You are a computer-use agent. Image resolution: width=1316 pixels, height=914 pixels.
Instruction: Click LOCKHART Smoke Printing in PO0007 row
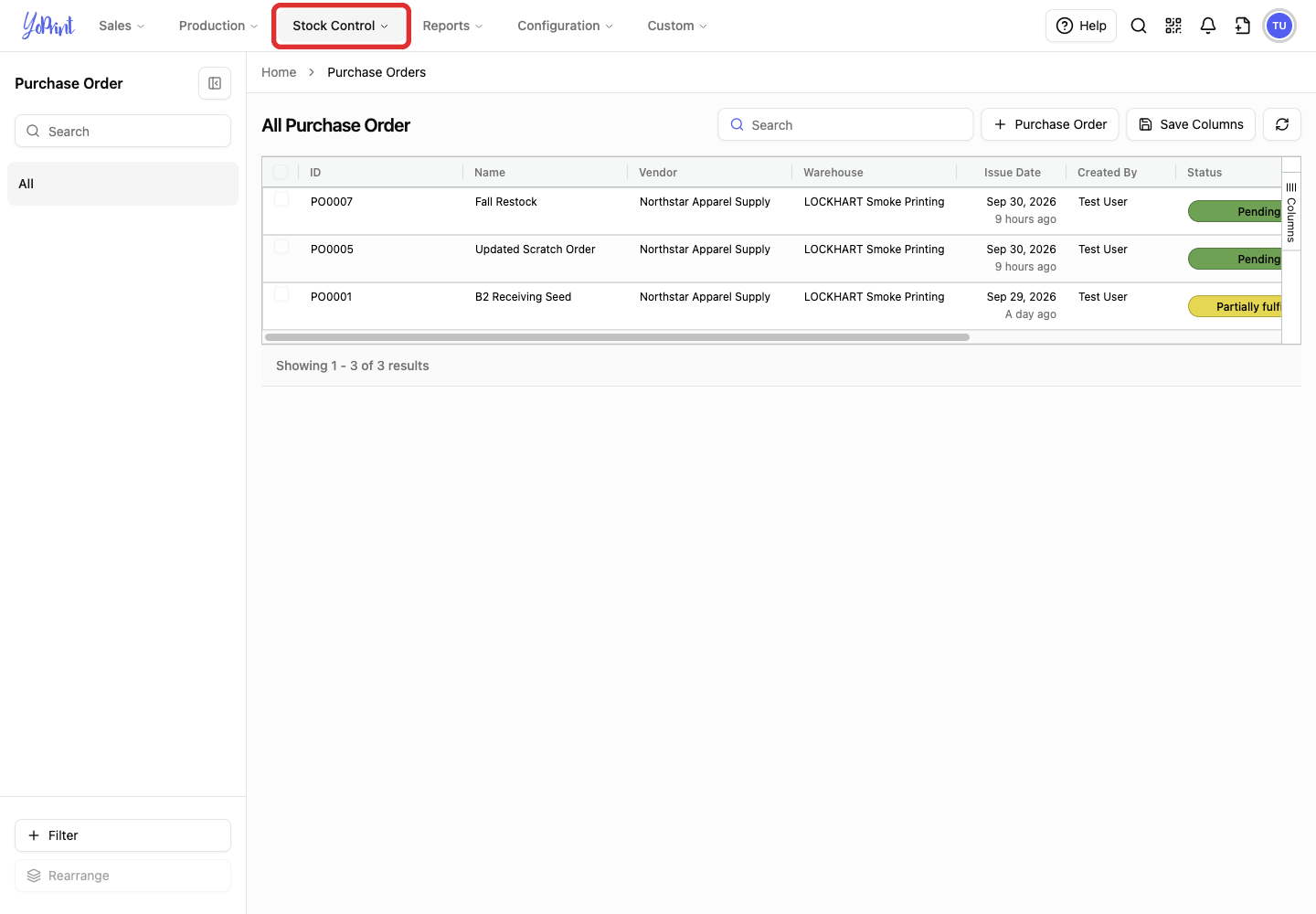(x=874, y=202)
